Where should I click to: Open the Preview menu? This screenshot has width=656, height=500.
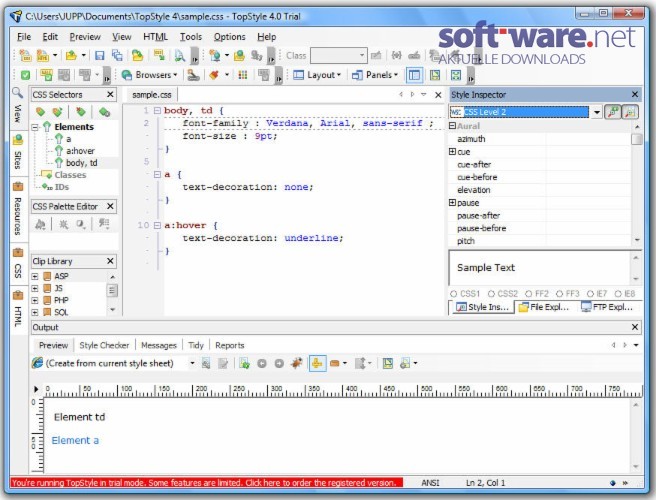(x=85, y=37)
